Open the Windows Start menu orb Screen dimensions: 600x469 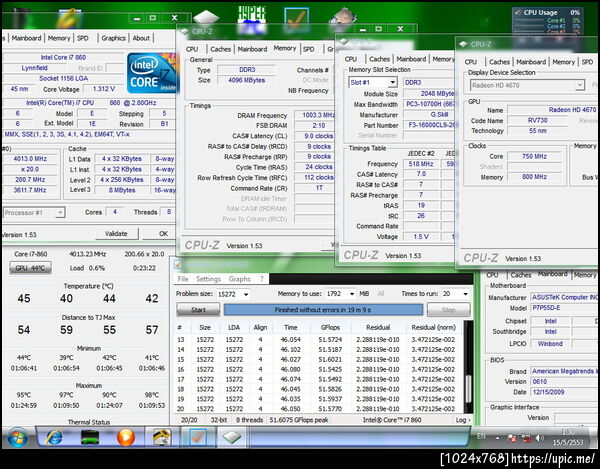pyautogui.click(x=18, y=437)
